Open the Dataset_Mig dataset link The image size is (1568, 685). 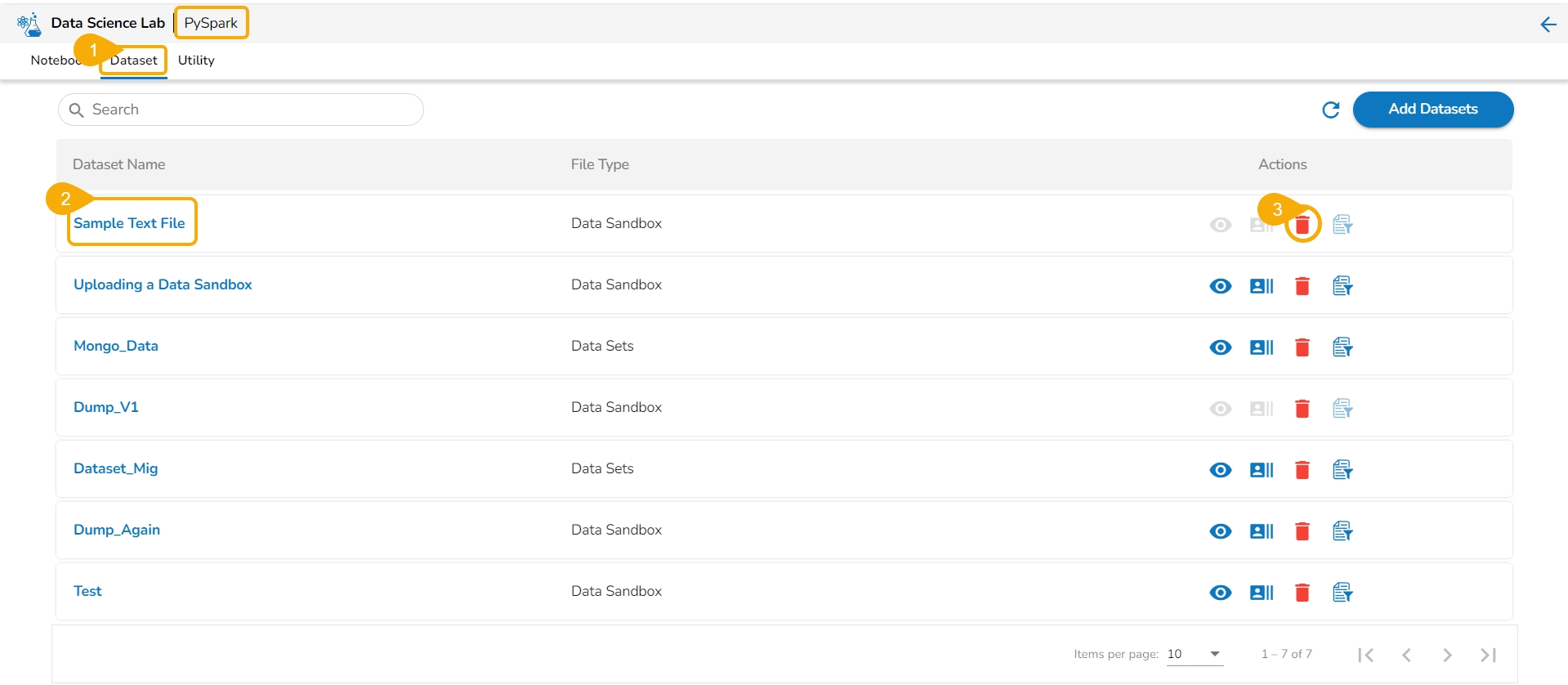pyautogui.click(x=116, y=468)
